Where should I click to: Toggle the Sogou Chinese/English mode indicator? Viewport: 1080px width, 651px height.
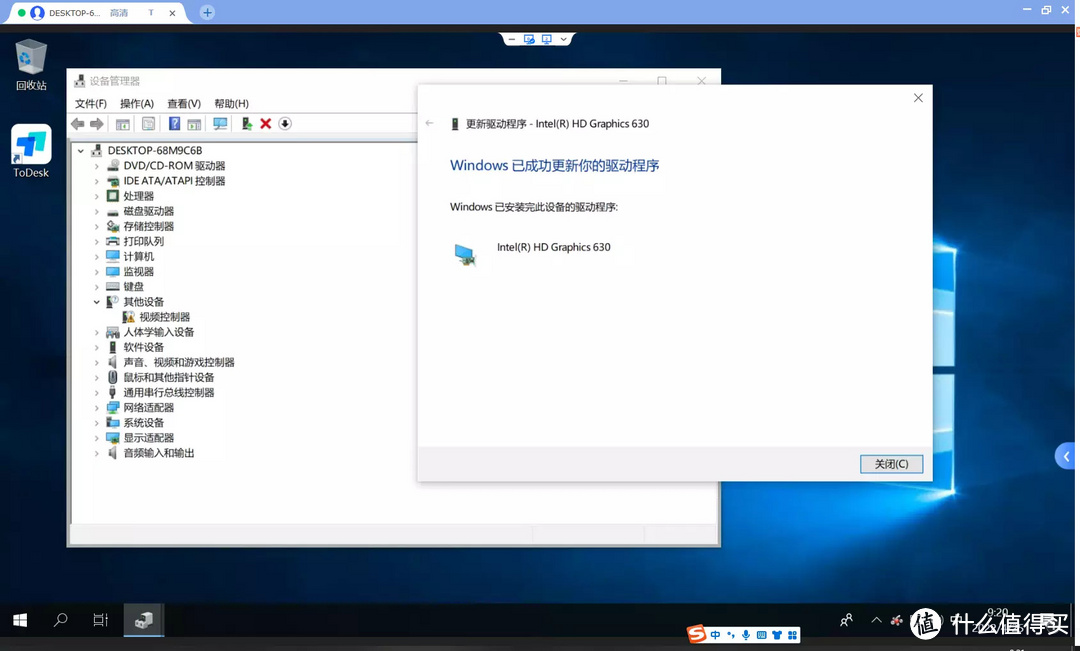tap(716, 635)
